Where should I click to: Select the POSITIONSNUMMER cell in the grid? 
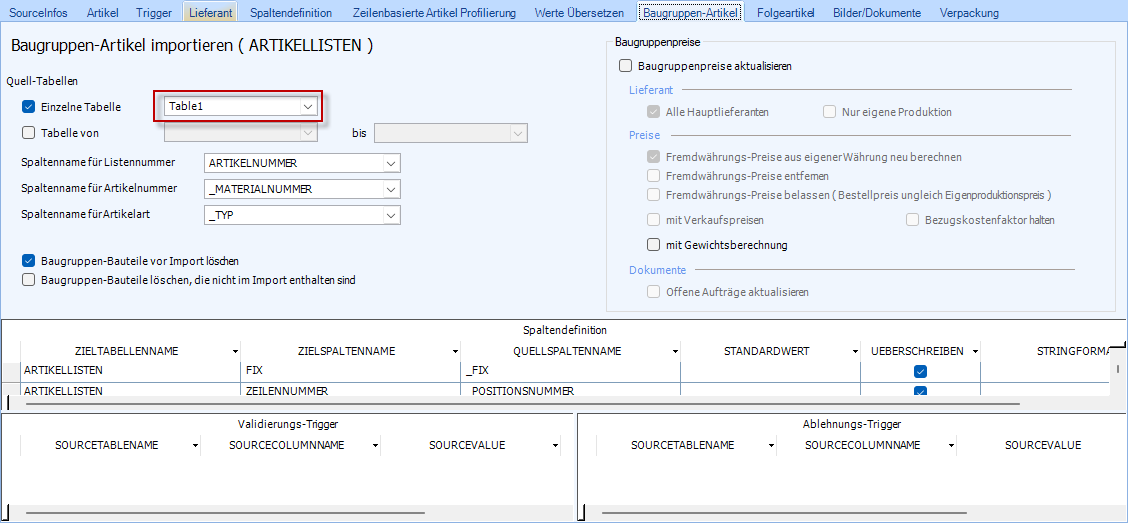tap(570, 391)
